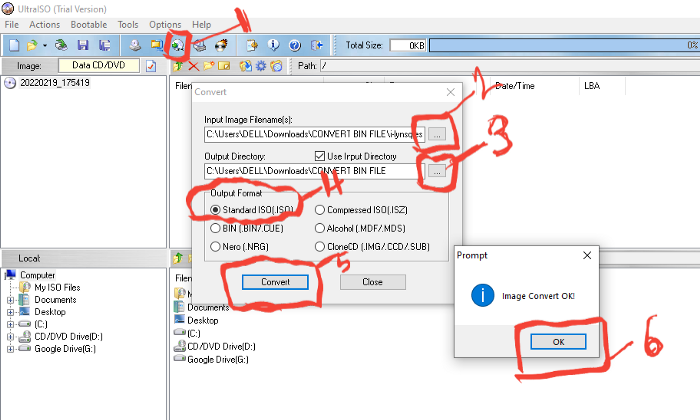Click the Path field in image pane
The image size is (700, 420).
tap(510, 66)
